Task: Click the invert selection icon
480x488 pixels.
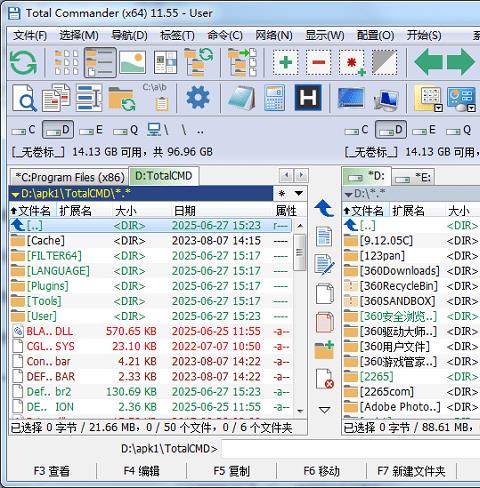Action: click(x=384, y=62)
